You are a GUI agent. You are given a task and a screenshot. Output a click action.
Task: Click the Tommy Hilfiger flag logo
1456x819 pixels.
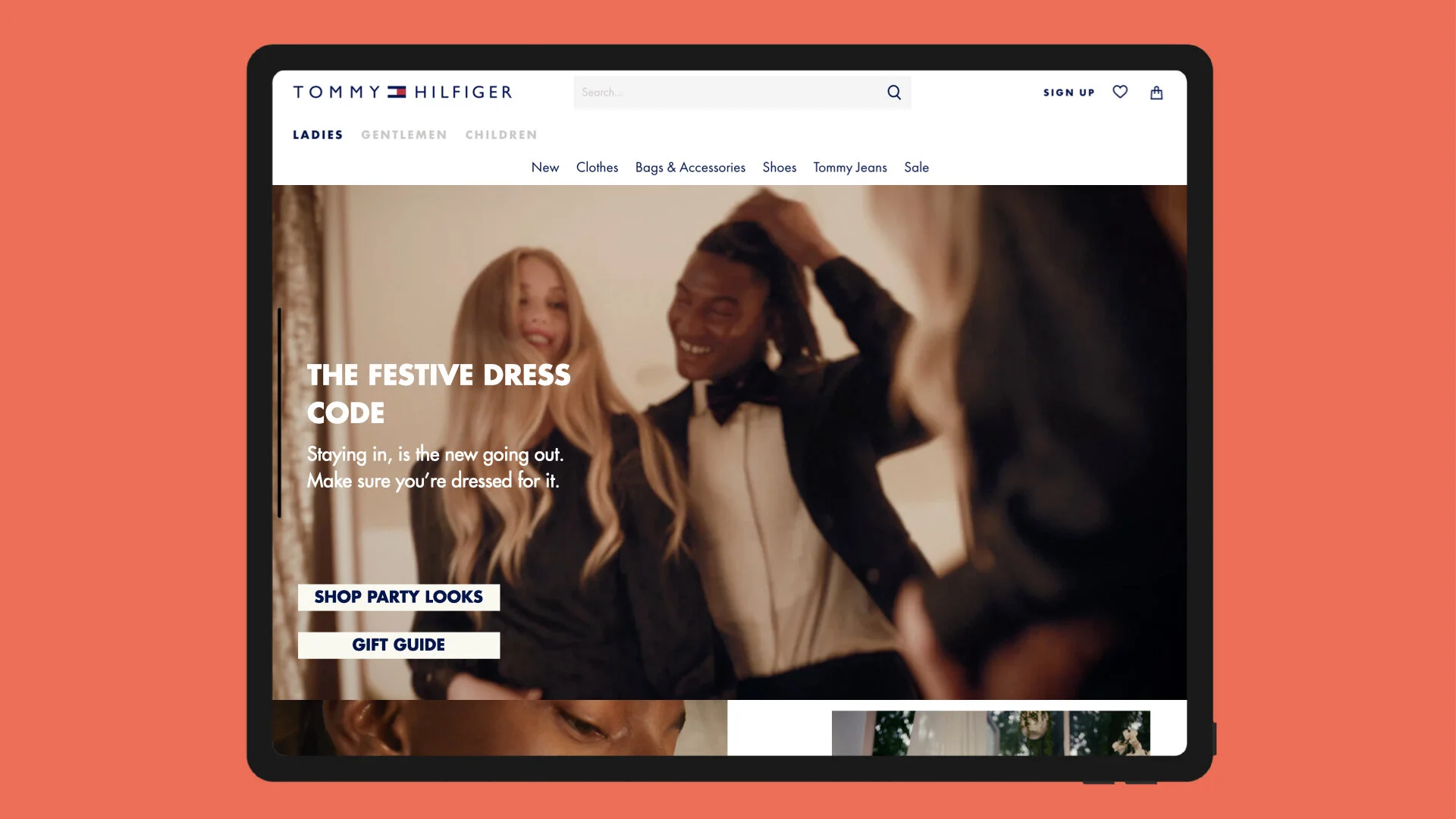[x=397, y=93]
